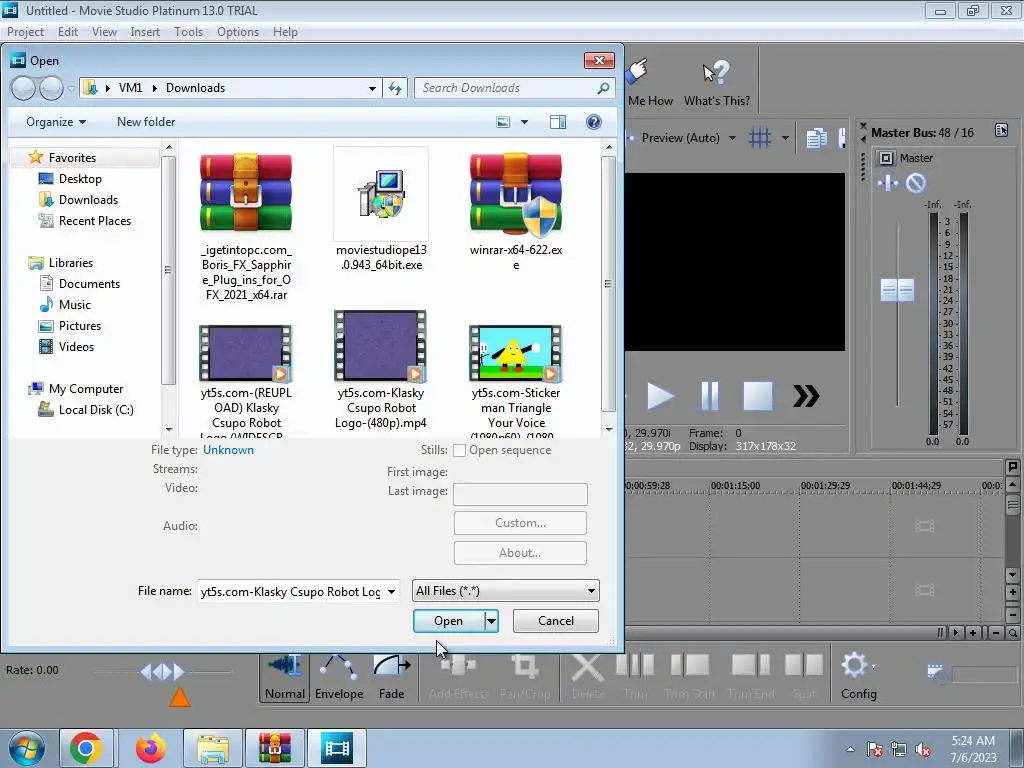Open the Edit menu
This screenshot has width=1024, height=768.
pos(67,31)
